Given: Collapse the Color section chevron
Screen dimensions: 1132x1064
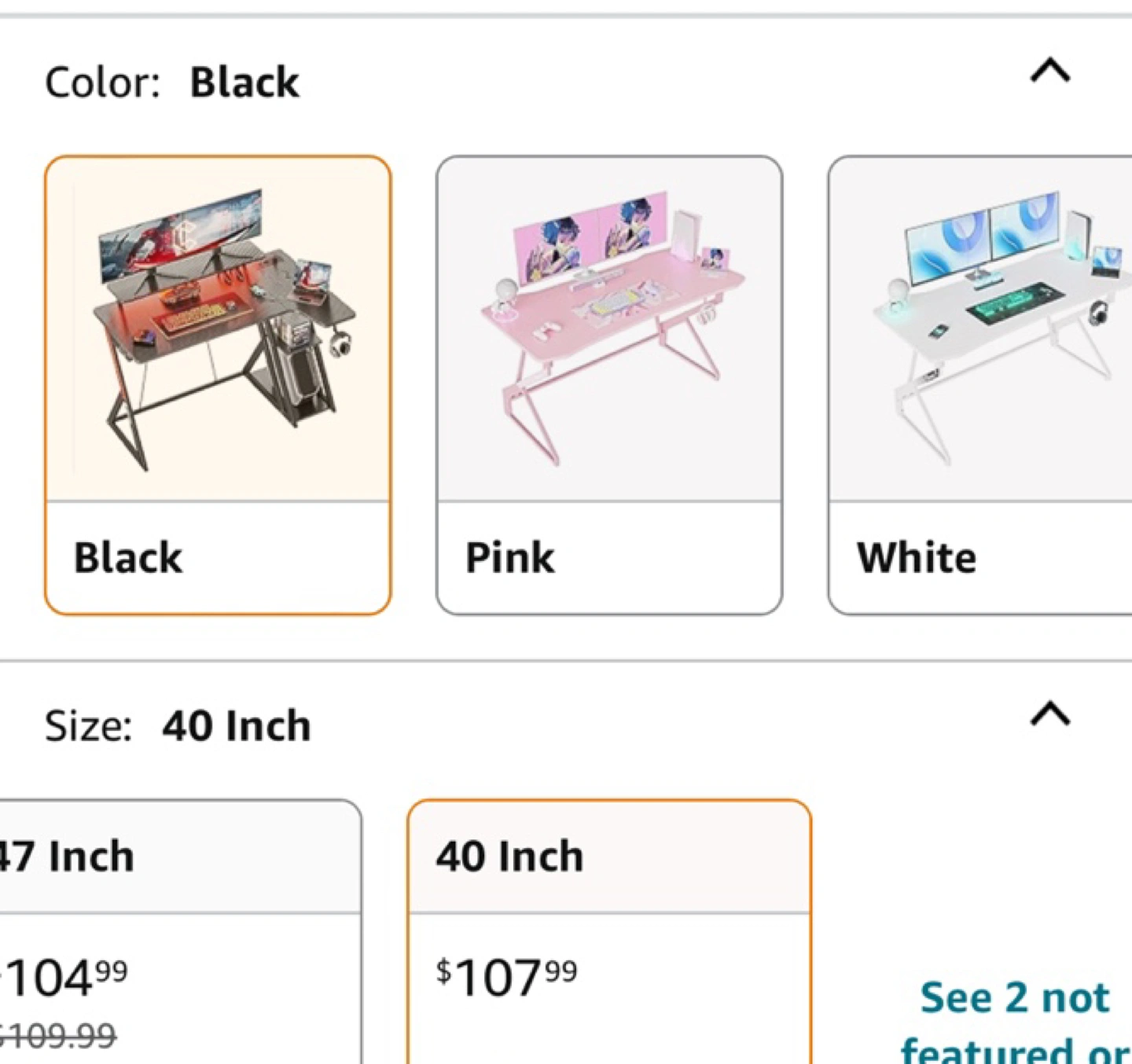Looking at the screenshot, I should pyautogui.click(x=1050, y=72).
